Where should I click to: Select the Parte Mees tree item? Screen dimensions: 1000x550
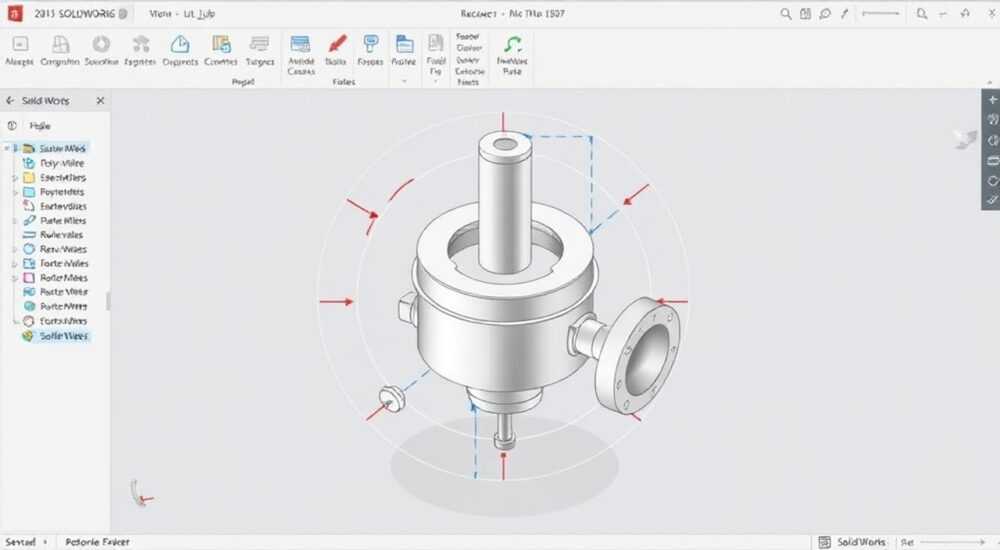(x=54, y=307)
